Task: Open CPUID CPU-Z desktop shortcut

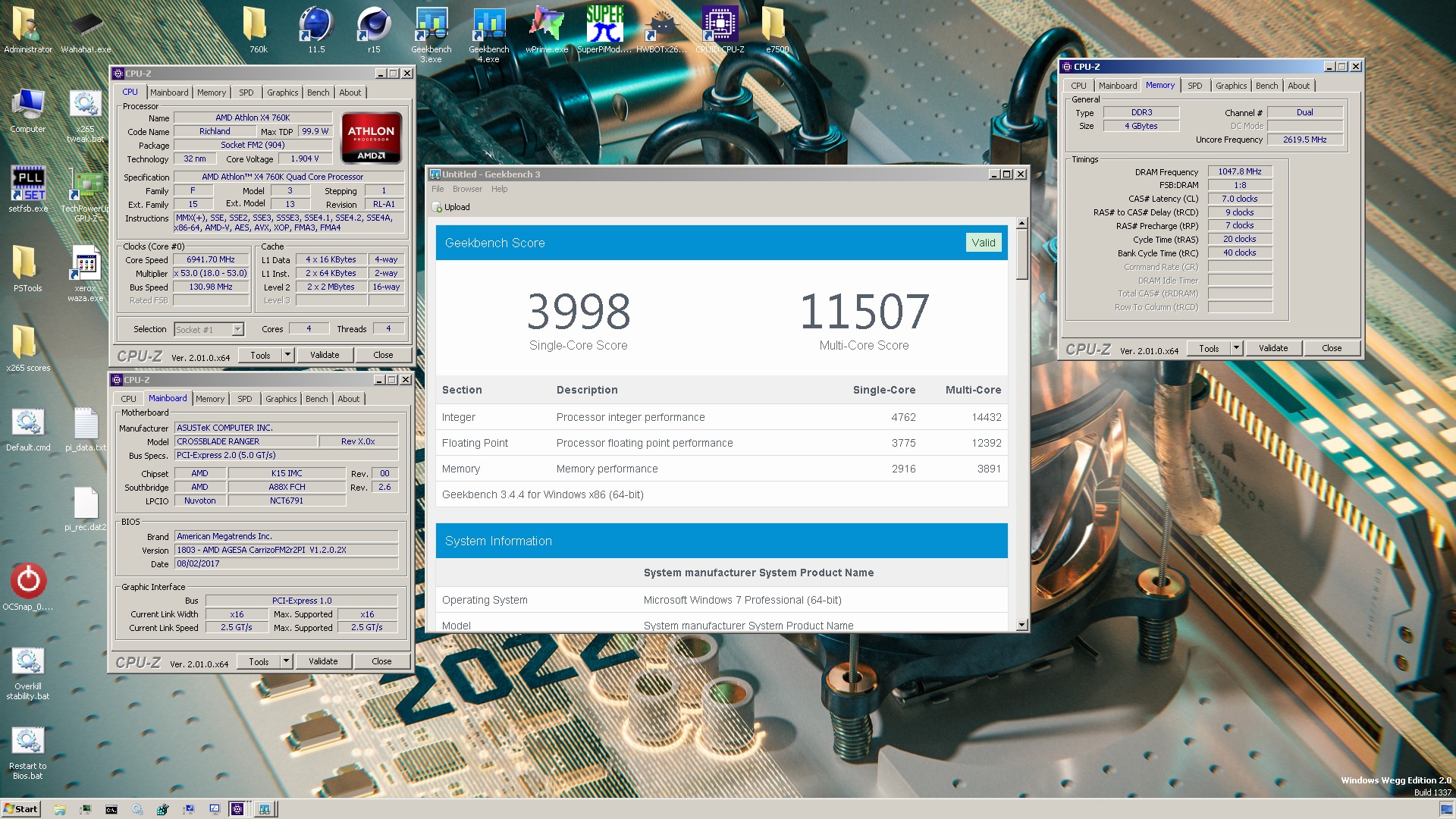Action: [720, 30]
